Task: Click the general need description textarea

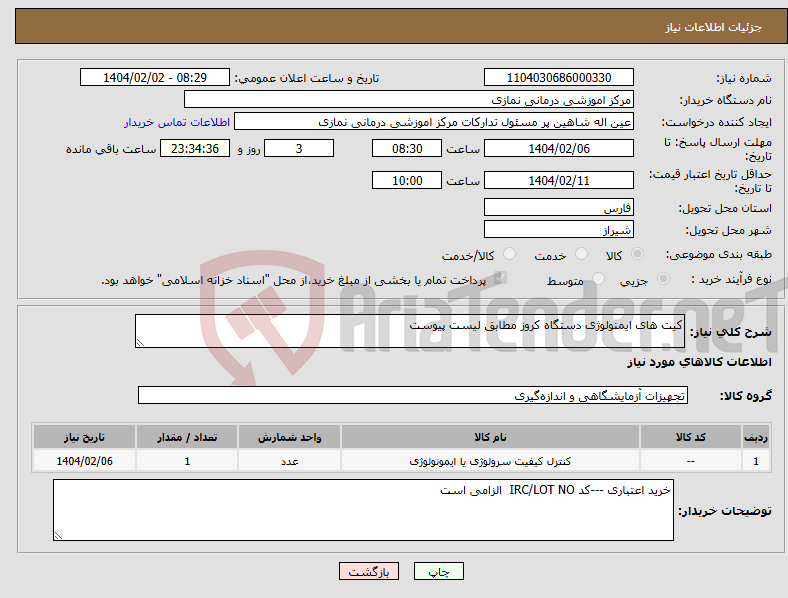Action: [410, 331]
